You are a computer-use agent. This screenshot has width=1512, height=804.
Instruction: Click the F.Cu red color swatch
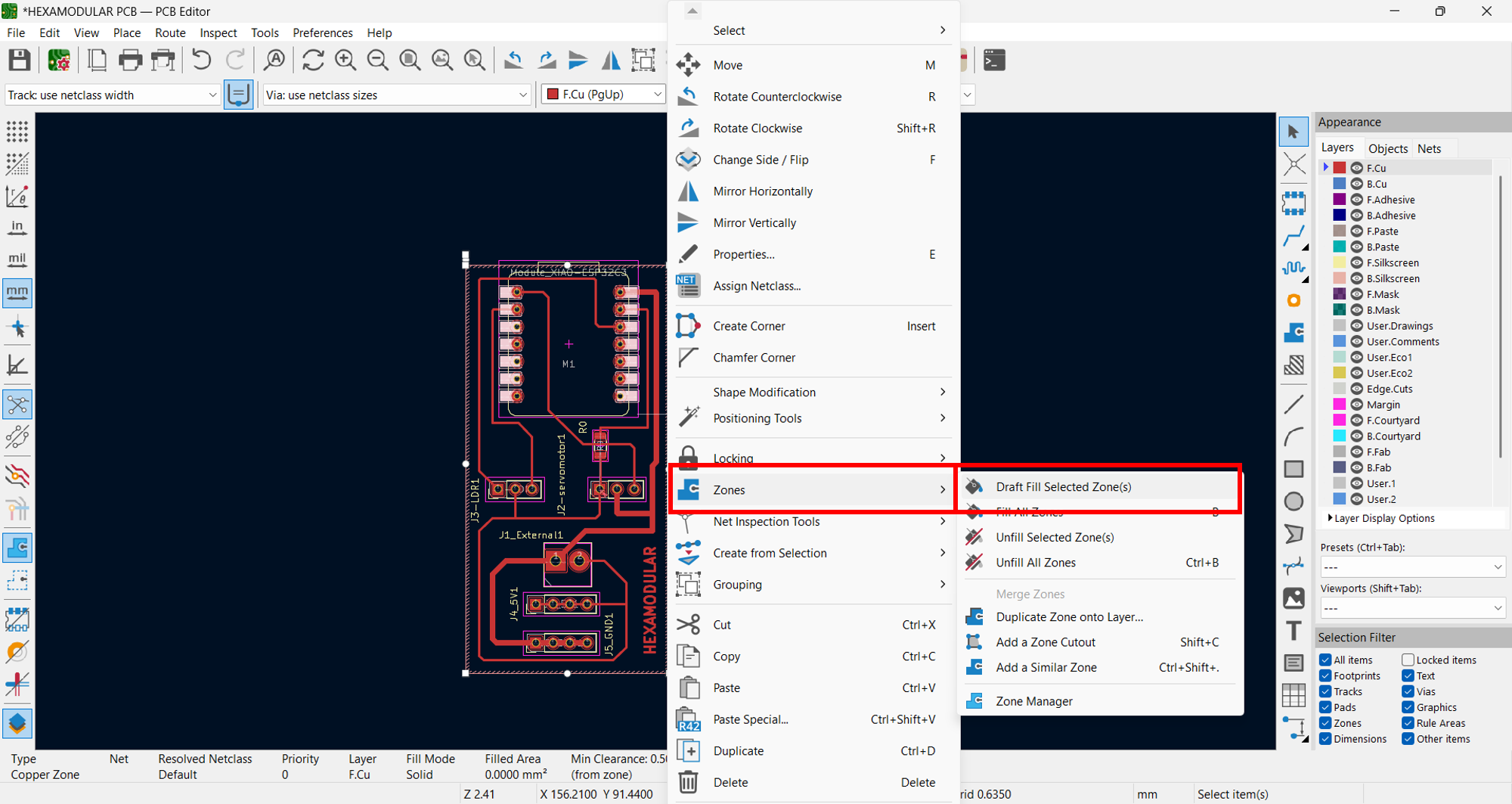coord(1339,168)
